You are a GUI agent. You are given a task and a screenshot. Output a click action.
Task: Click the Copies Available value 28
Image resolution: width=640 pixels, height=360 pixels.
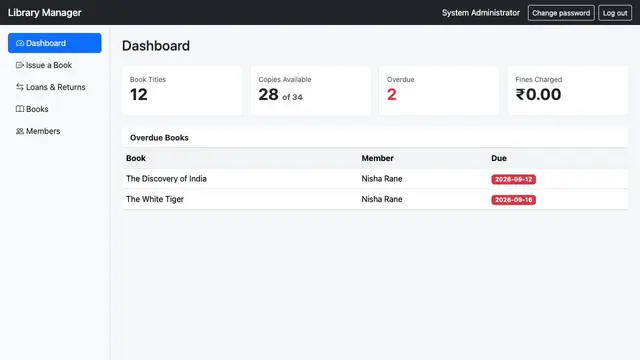[x=268, y=95]
